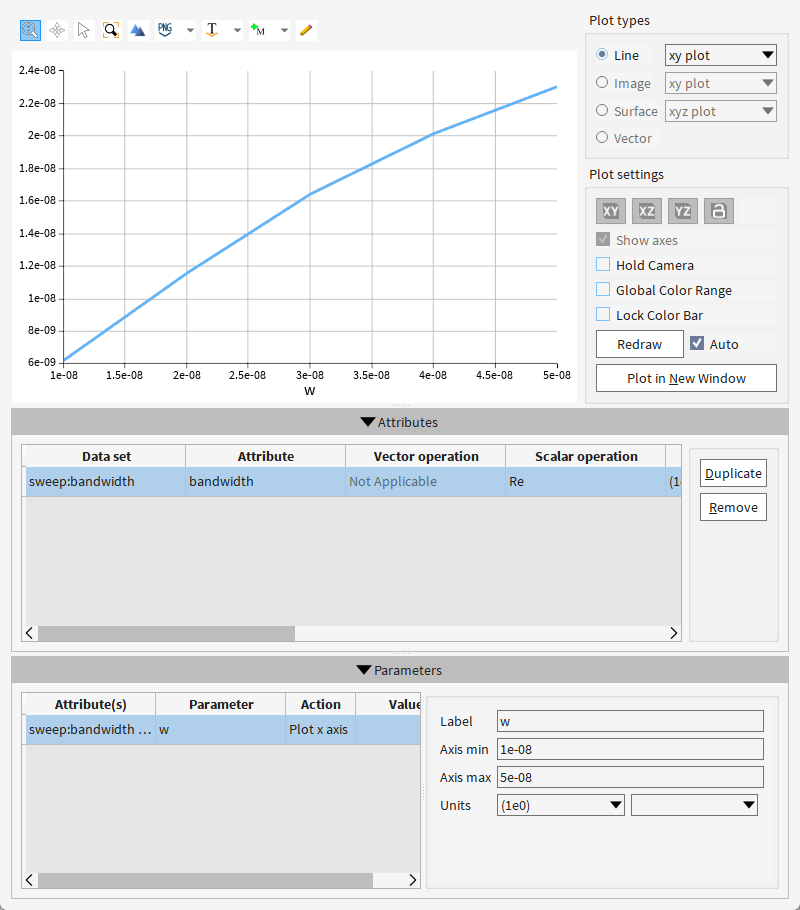Select the arrow pointer tool

click(x=84, y=30)
